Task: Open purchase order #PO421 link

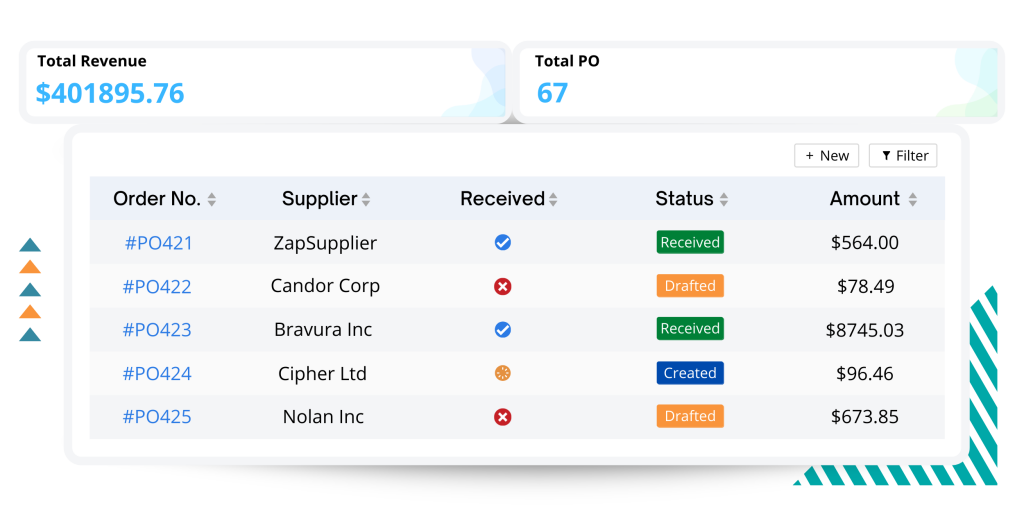Action: tap(159, 243)
